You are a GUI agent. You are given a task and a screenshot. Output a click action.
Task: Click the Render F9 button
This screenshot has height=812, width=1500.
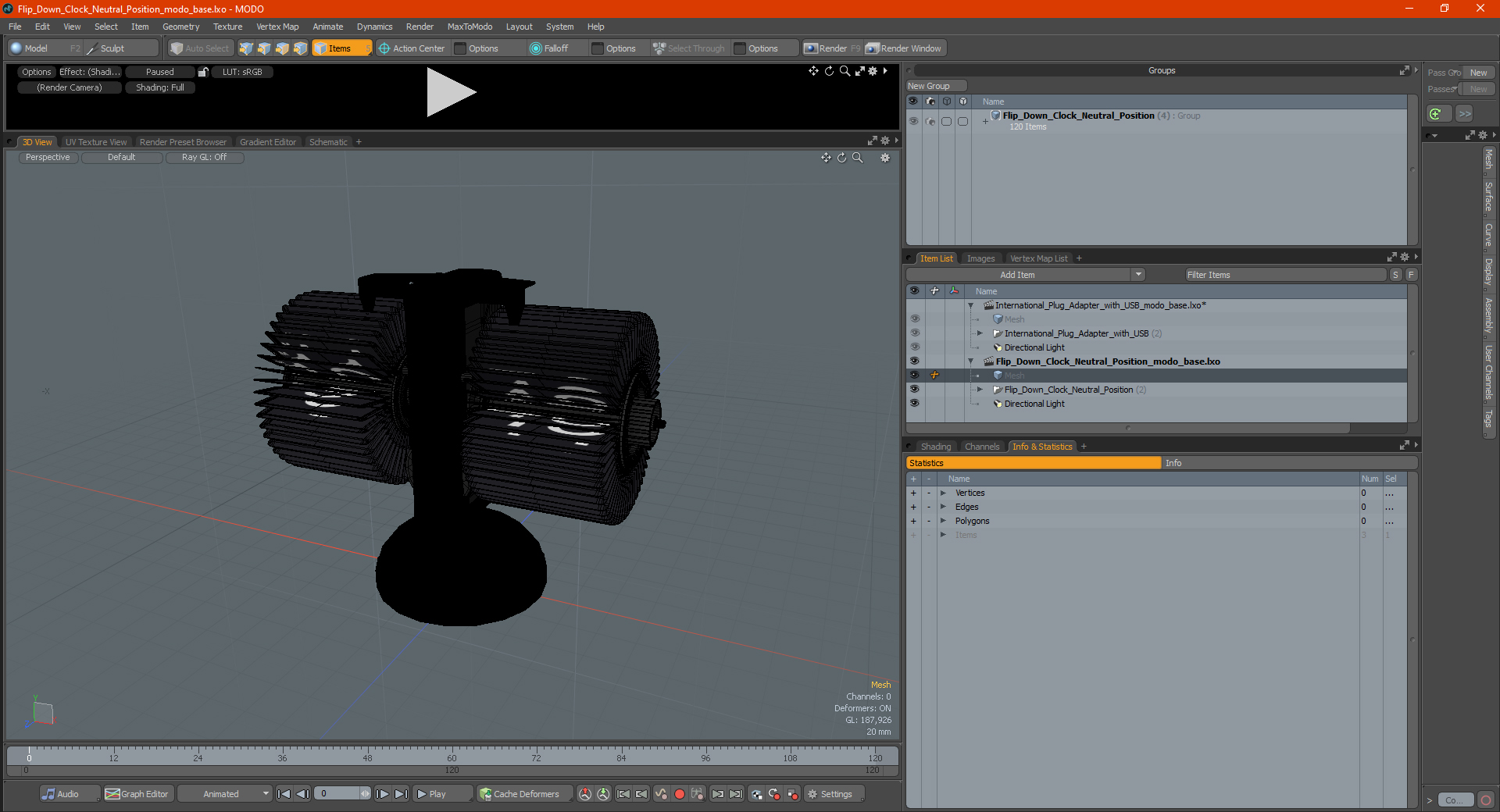click(x=832, y=48)
